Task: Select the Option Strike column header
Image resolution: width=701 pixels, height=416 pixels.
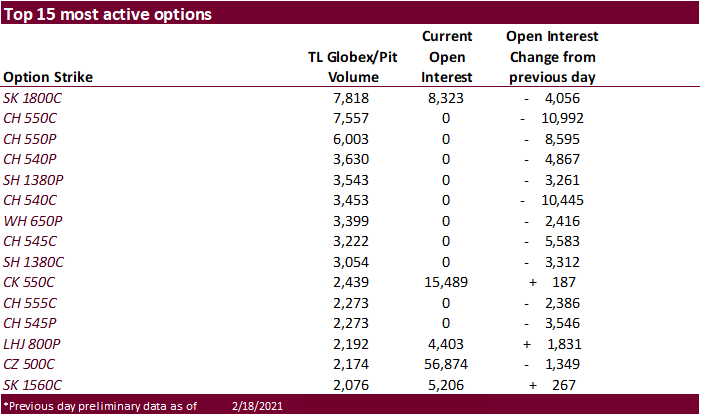Action: coord(48,78)
